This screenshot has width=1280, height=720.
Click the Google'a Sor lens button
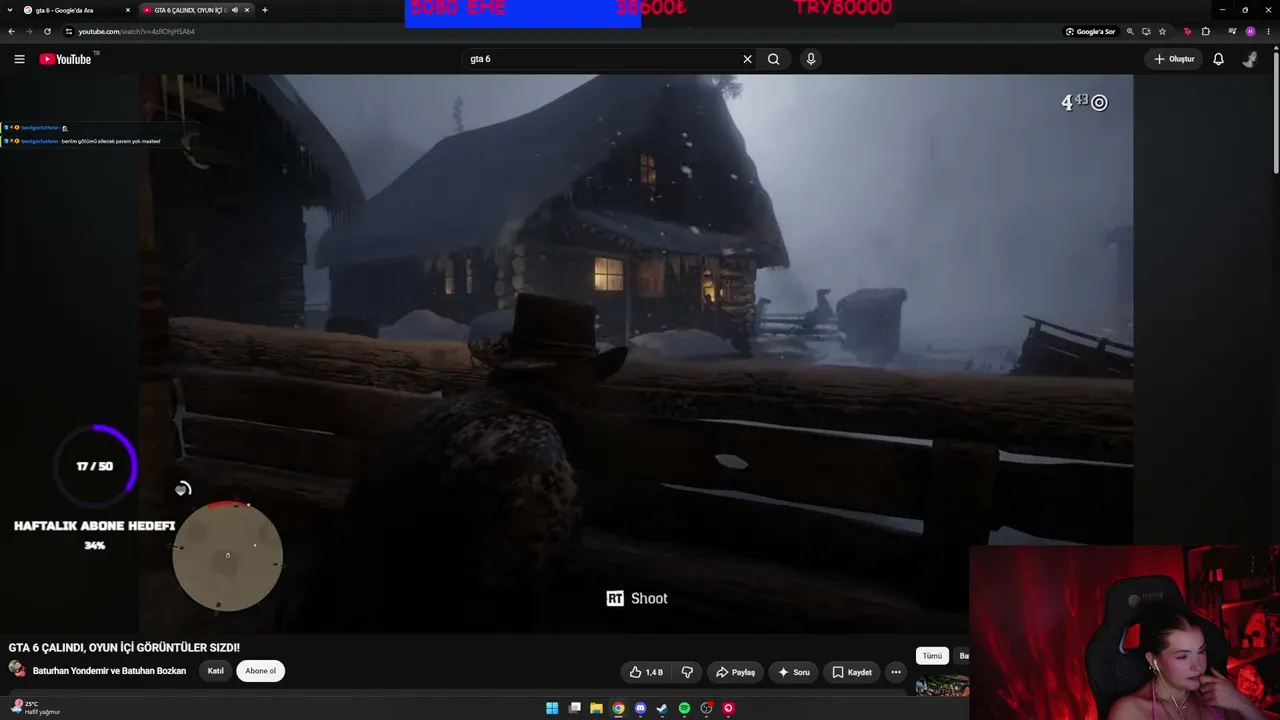pos(1090,31)
